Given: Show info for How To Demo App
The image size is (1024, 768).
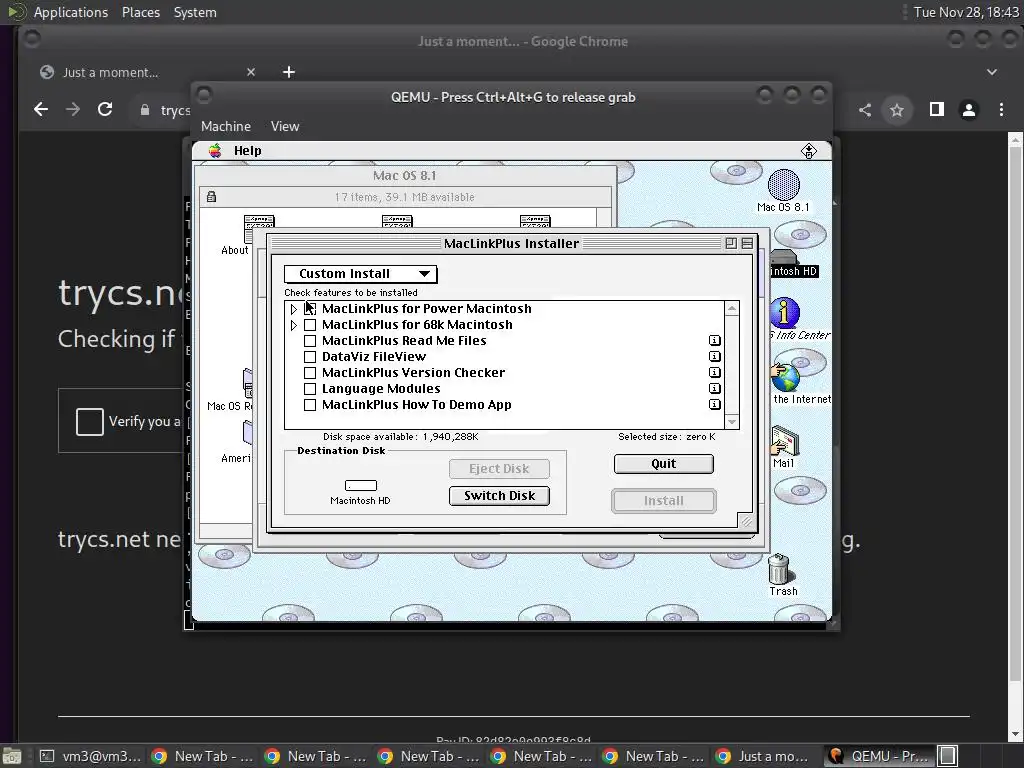Looking at the screenshot, I should [714, 404].
